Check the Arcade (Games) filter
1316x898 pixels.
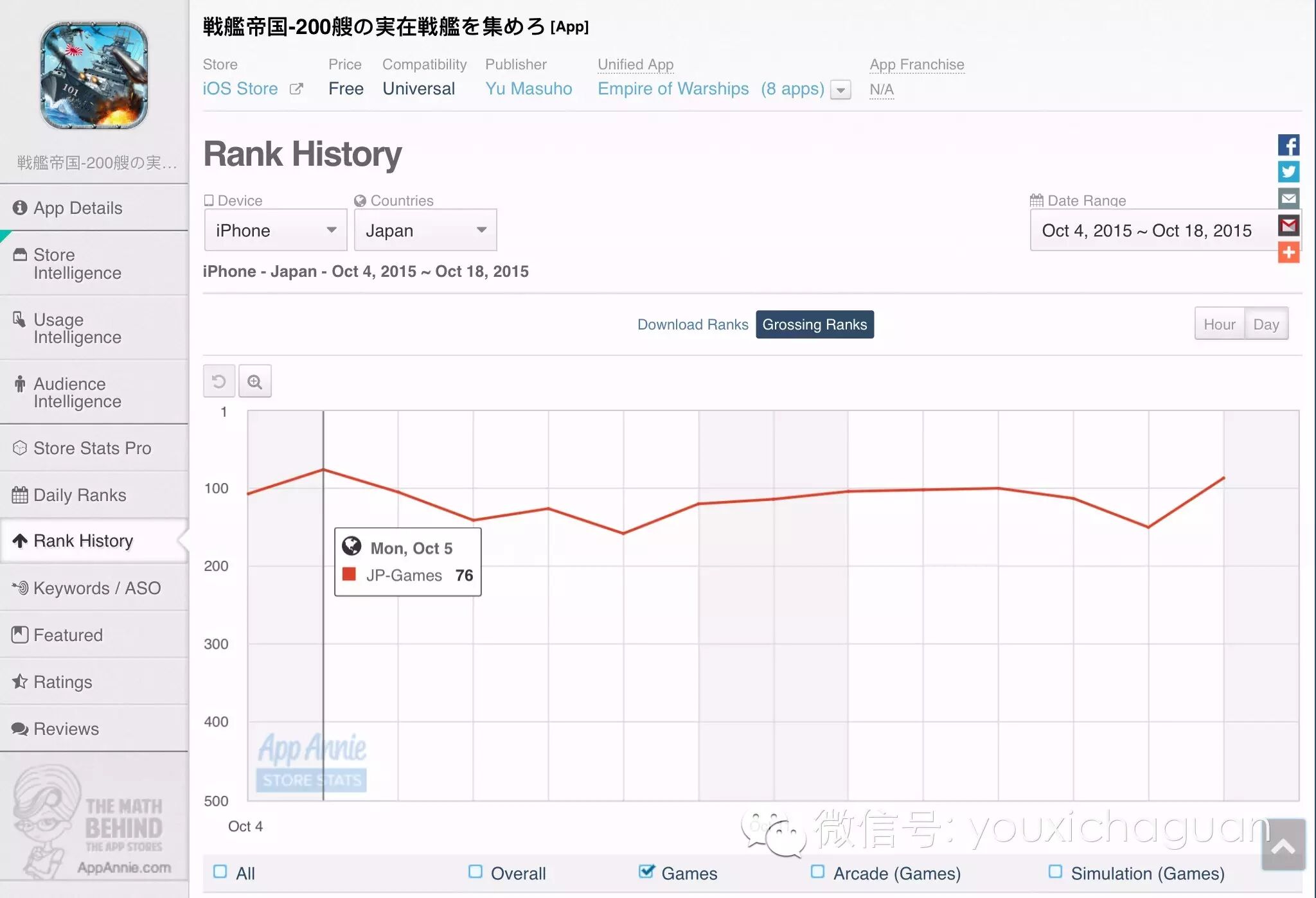click(818, 872)
